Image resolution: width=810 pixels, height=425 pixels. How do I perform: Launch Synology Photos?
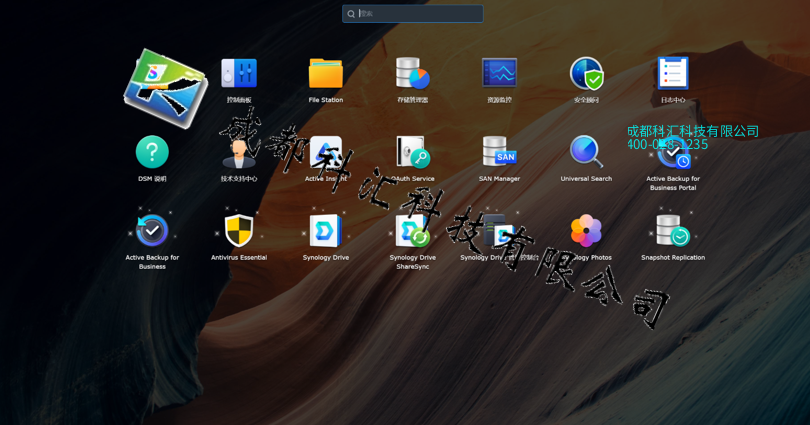click(586, 230)
